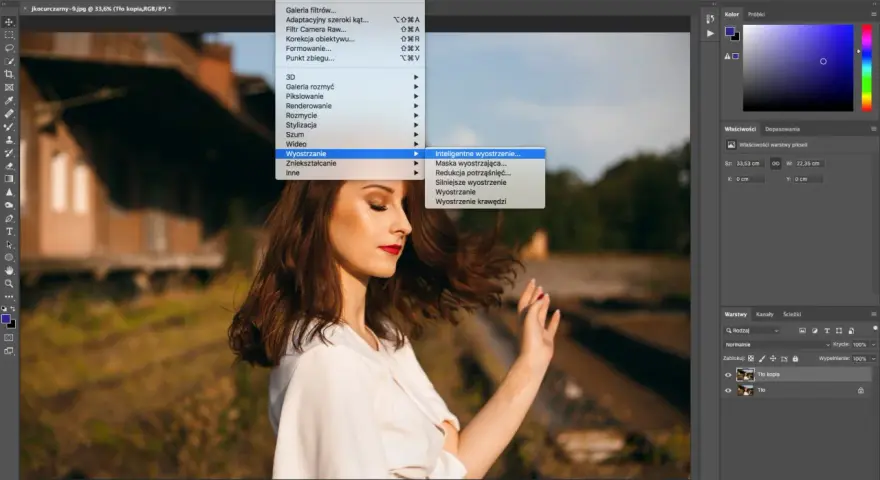Switch to the Ścieżki tab
The image size is (880, 480).
point(792,314)
